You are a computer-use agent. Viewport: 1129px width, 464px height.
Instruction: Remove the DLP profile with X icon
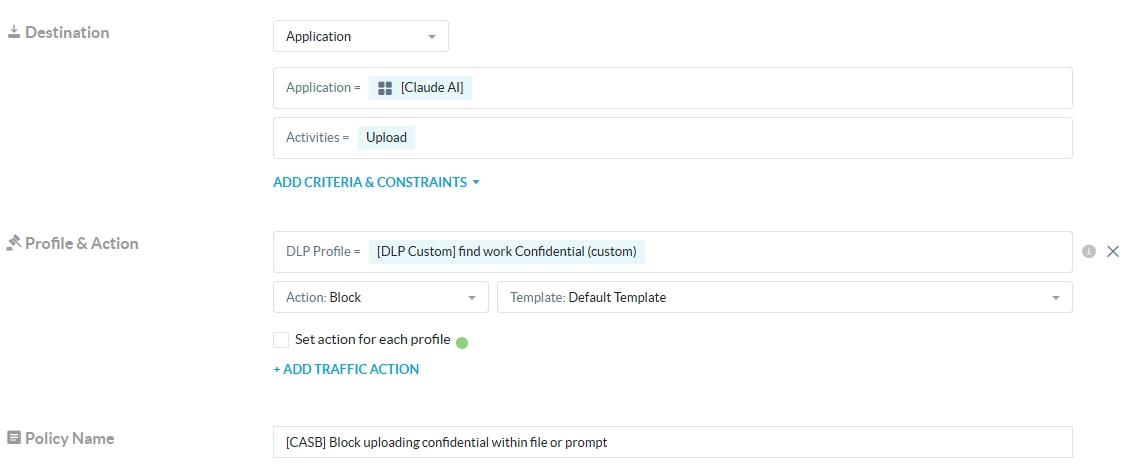click(1112, 251)
